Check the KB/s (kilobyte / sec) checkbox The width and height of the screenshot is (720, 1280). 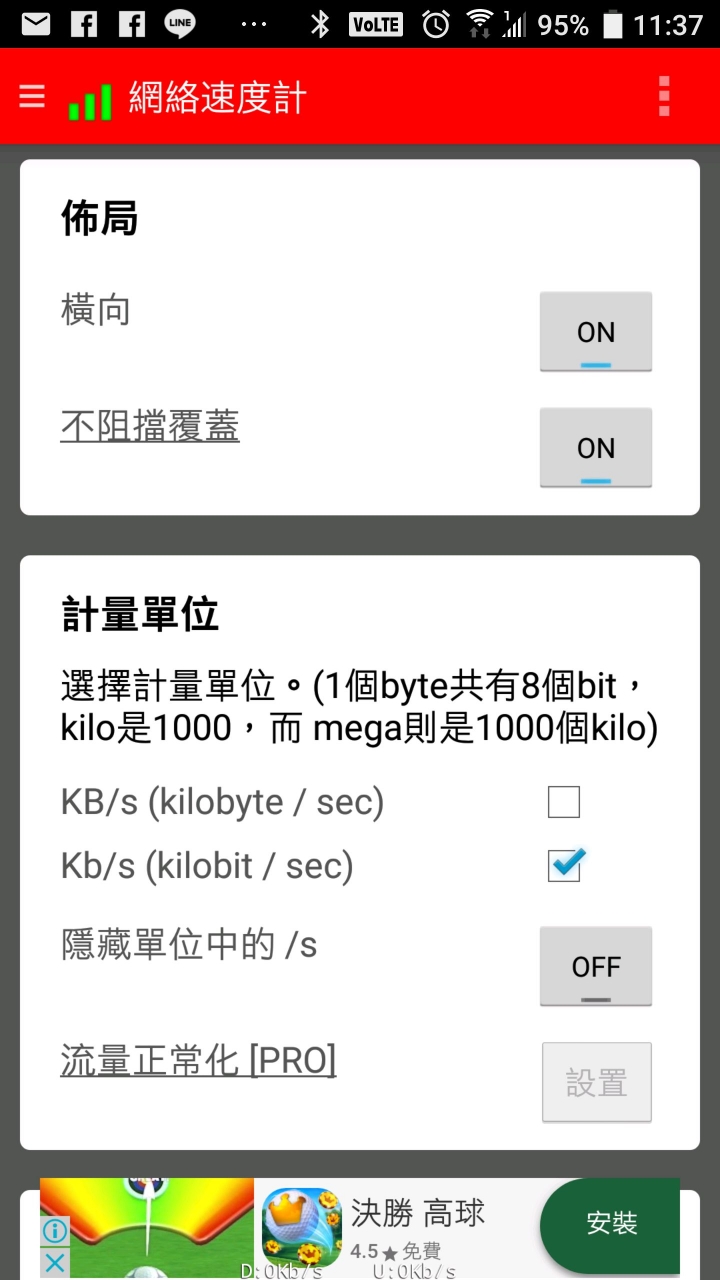564,802
